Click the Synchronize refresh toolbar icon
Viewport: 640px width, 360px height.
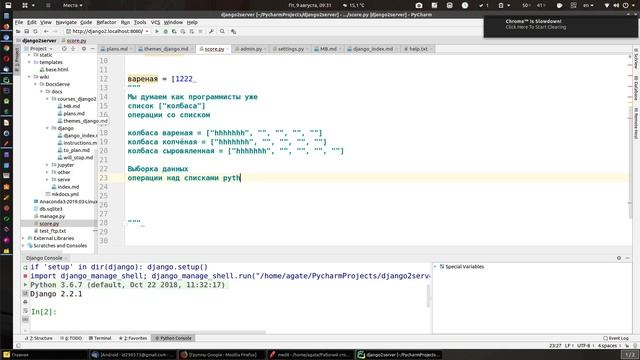point(36,31)
